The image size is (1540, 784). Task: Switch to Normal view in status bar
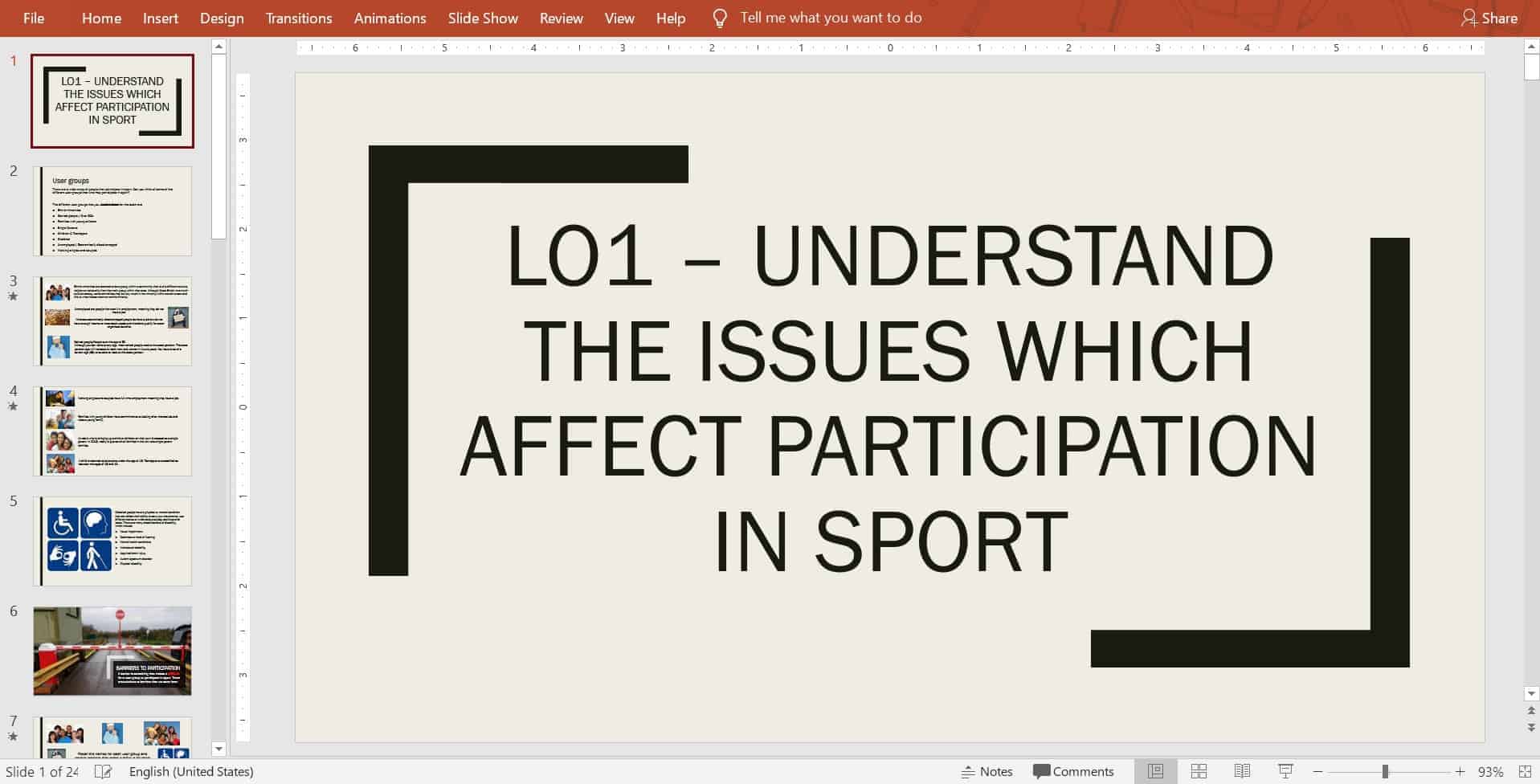pos(1155,771)
